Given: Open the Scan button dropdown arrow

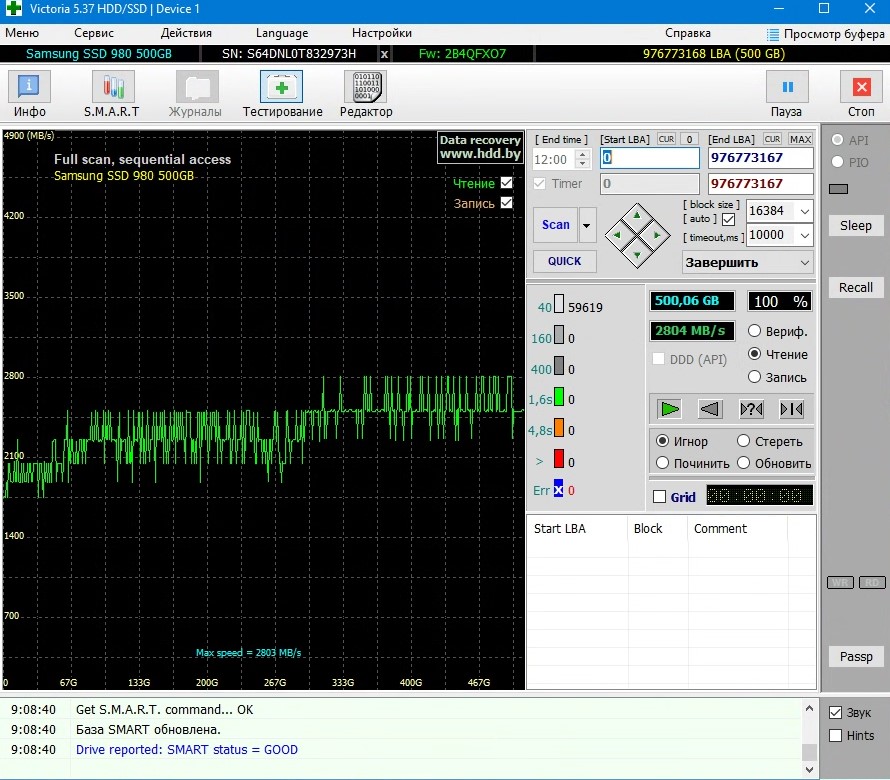Looking at the screenshot, I should tap(586, 225).
